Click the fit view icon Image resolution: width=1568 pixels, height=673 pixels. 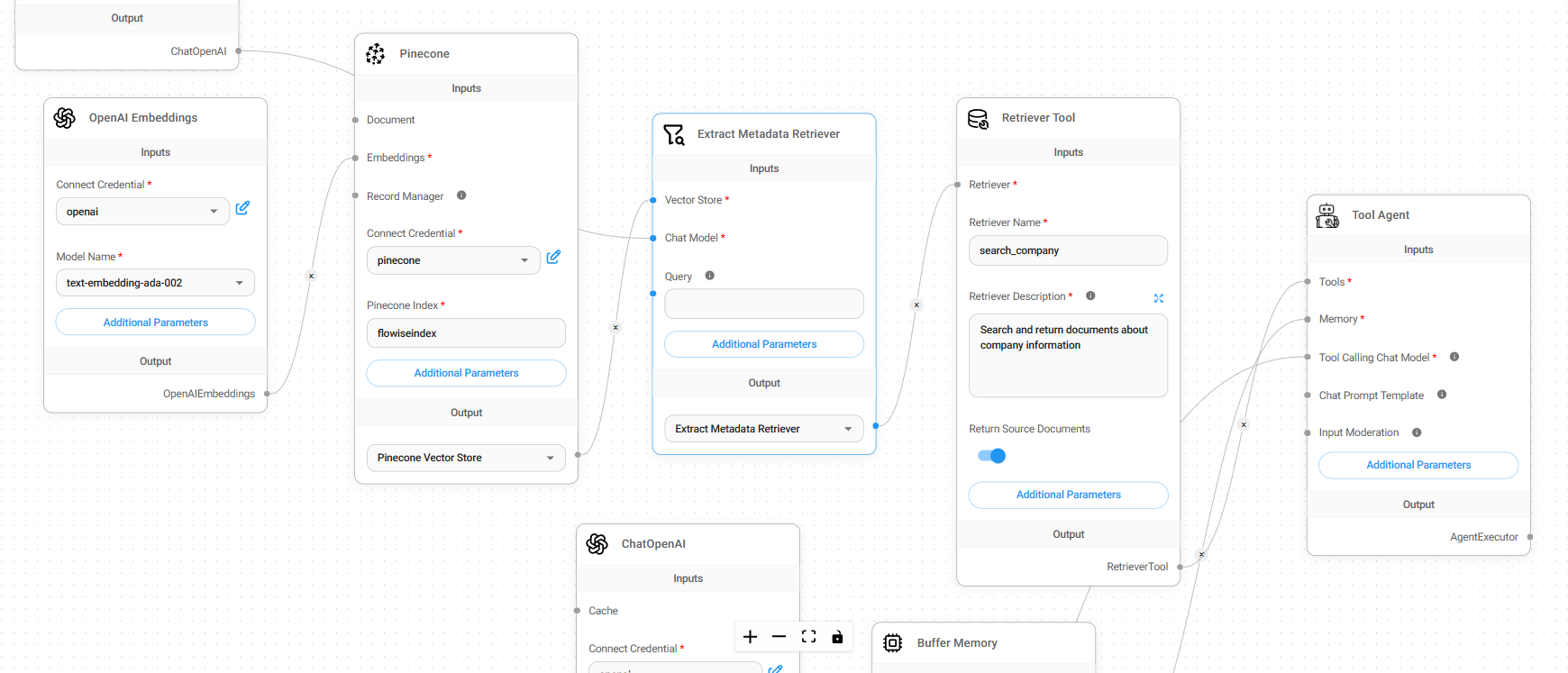click(808, 637)
